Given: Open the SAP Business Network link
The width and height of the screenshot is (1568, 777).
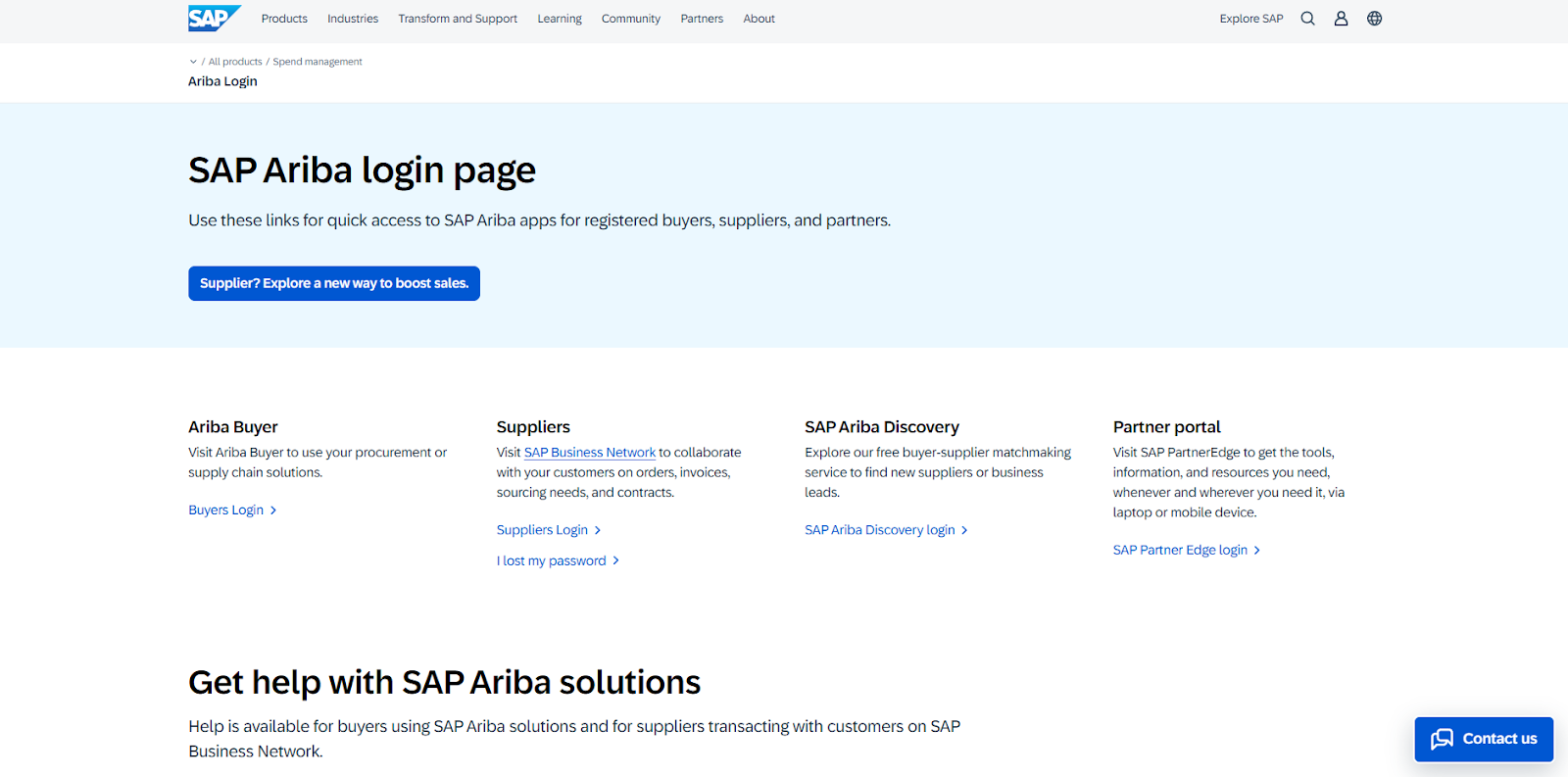Looking at the screenshot, I should (x=590, y=453).
